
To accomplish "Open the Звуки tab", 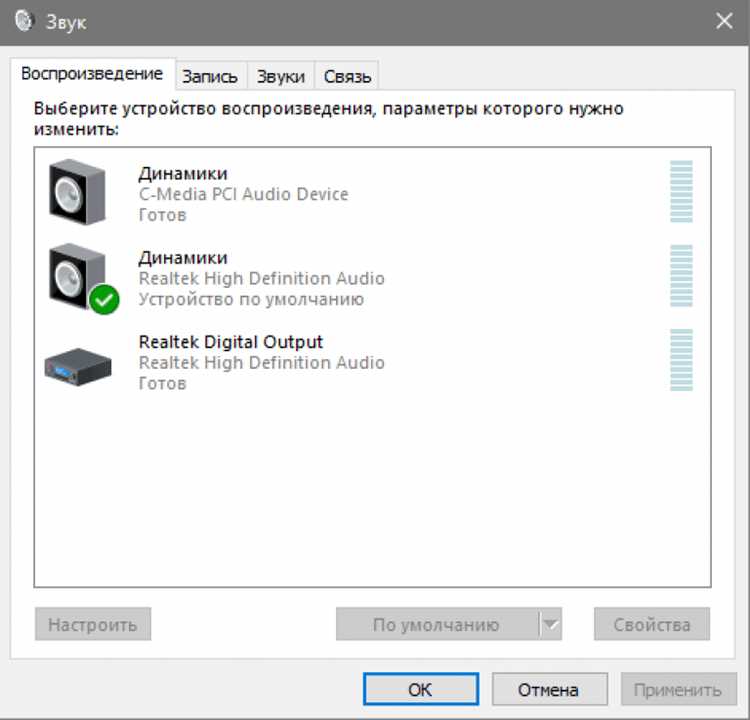I will pos(281,76).
